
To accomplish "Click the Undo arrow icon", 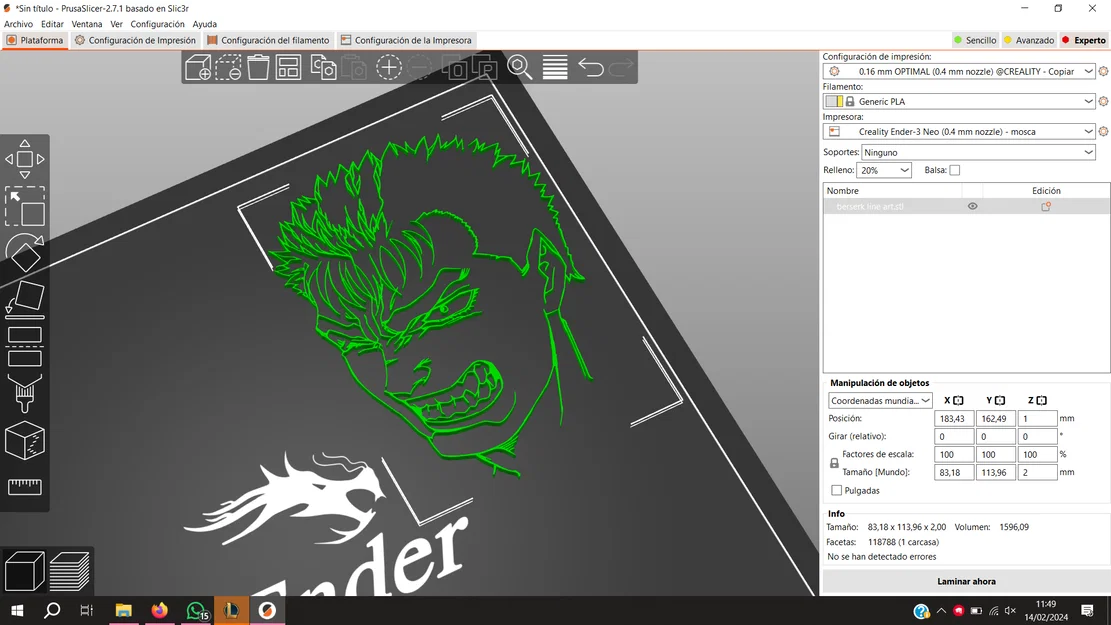I will (x=591, y=67).
